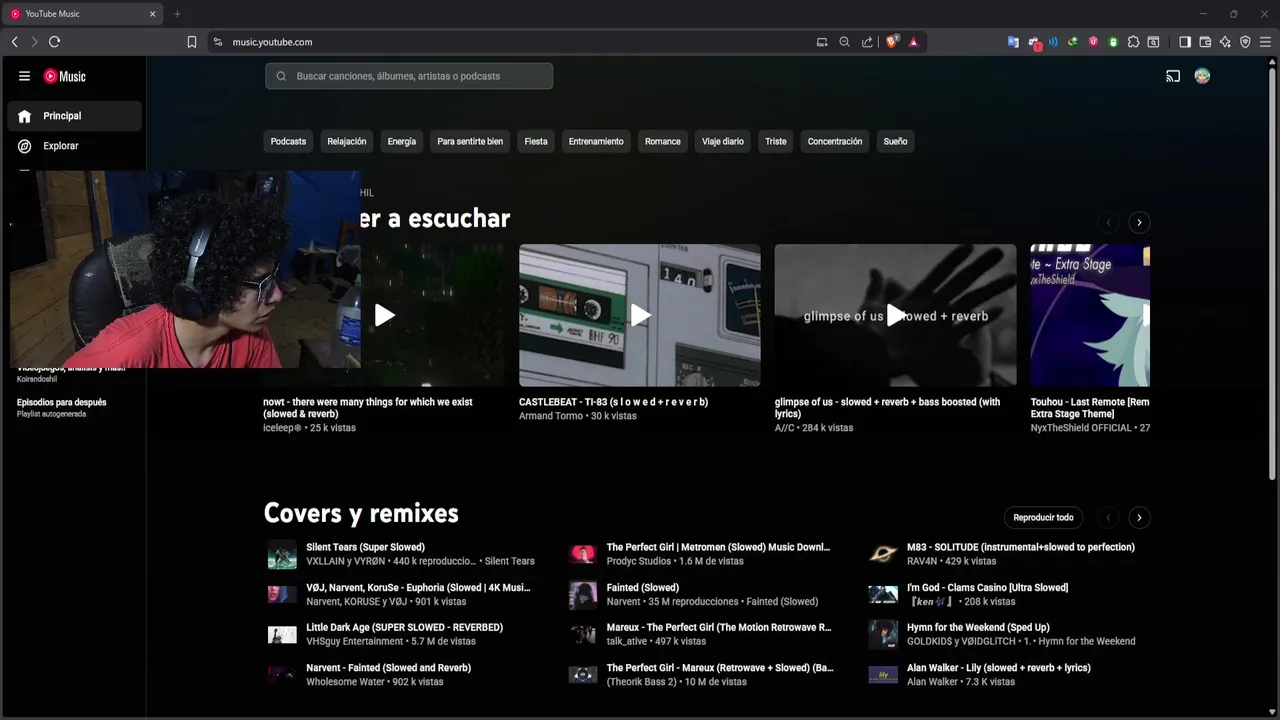Screen dimensions: 1280x720
Task: Open the Explorar section
Action: tap(74, 146)
